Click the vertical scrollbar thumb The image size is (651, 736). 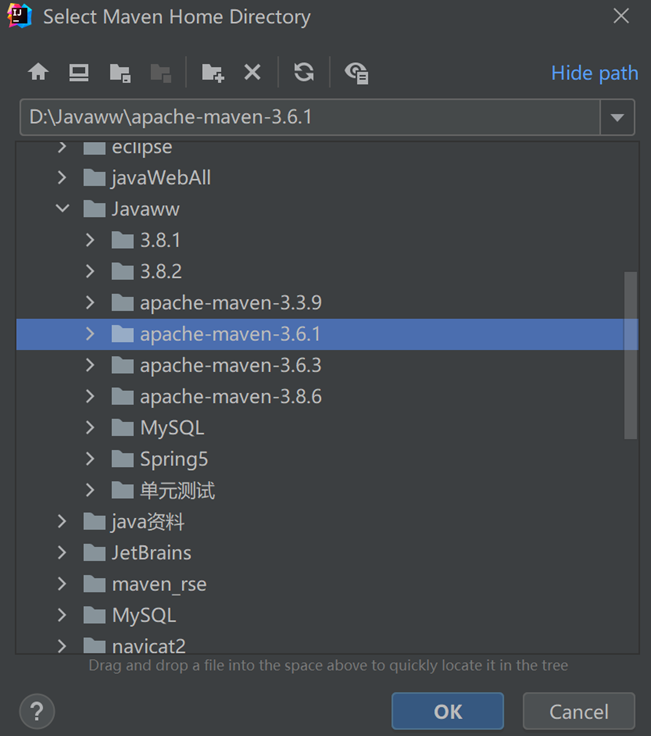pos(630,355)
